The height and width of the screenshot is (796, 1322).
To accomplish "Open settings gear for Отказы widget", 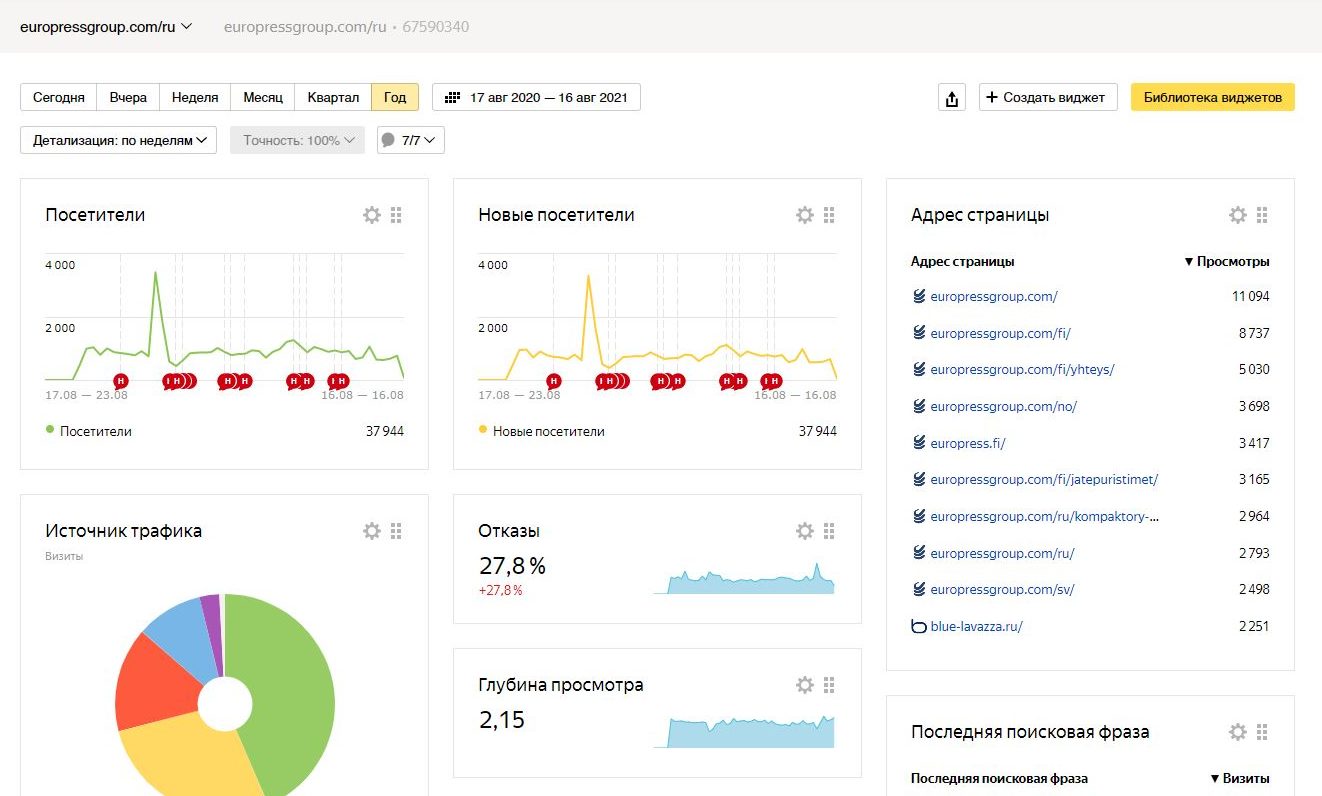I will click(805, 531).
